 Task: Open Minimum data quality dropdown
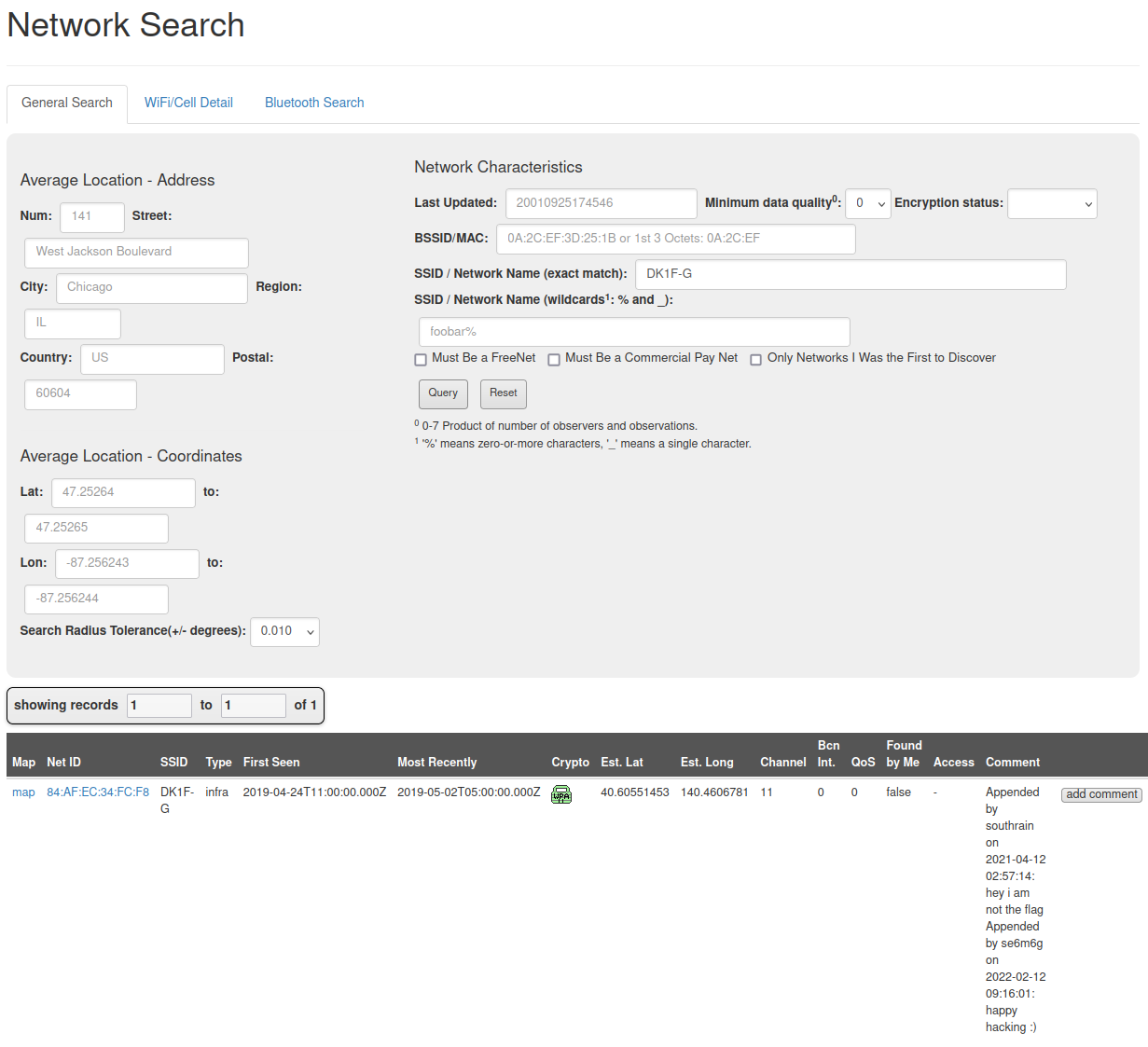[x=868, y=203]
